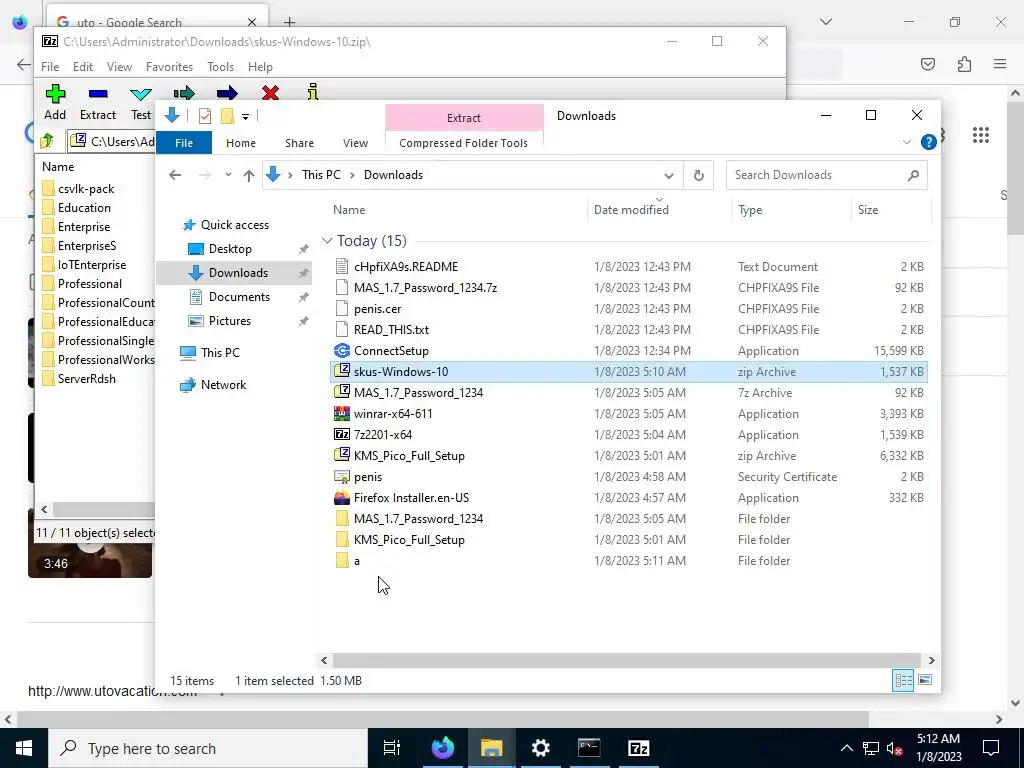Refresh the Downloads folder view
The height and width of the screenshot is (768, 1024).
(x=698, y=175)
